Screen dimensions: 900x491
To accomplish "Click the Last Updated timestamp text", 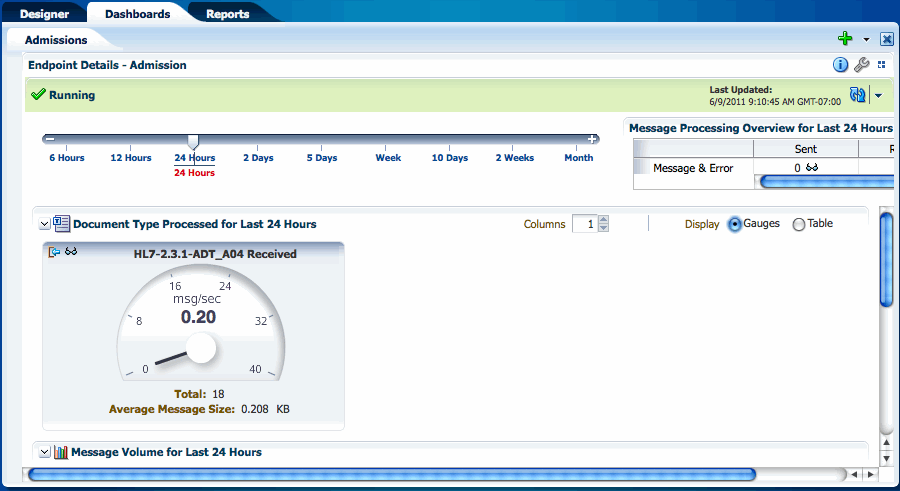I will point(775,102).
